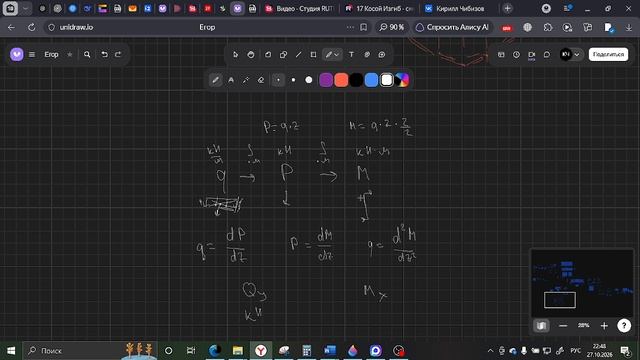640x360 pixels.
Task: Click Спросить Алису AI button
Action: 452,27
